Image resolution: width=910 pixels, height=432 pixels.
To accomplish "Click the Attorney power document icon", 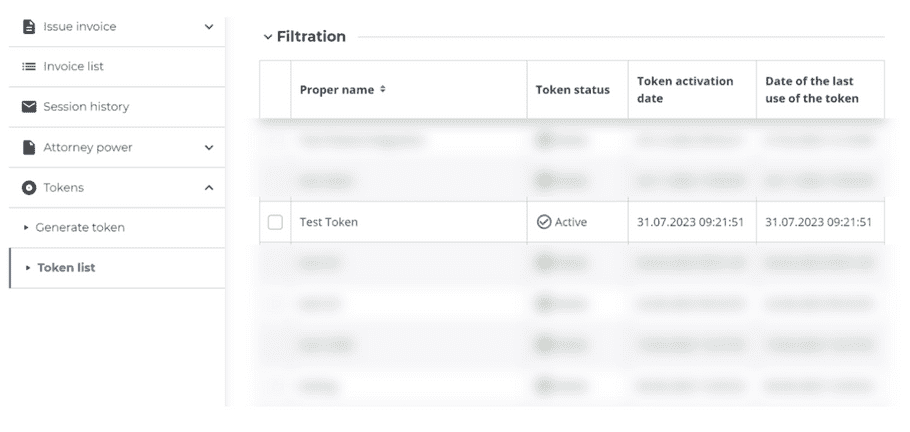I will click(x=29, y=148).
